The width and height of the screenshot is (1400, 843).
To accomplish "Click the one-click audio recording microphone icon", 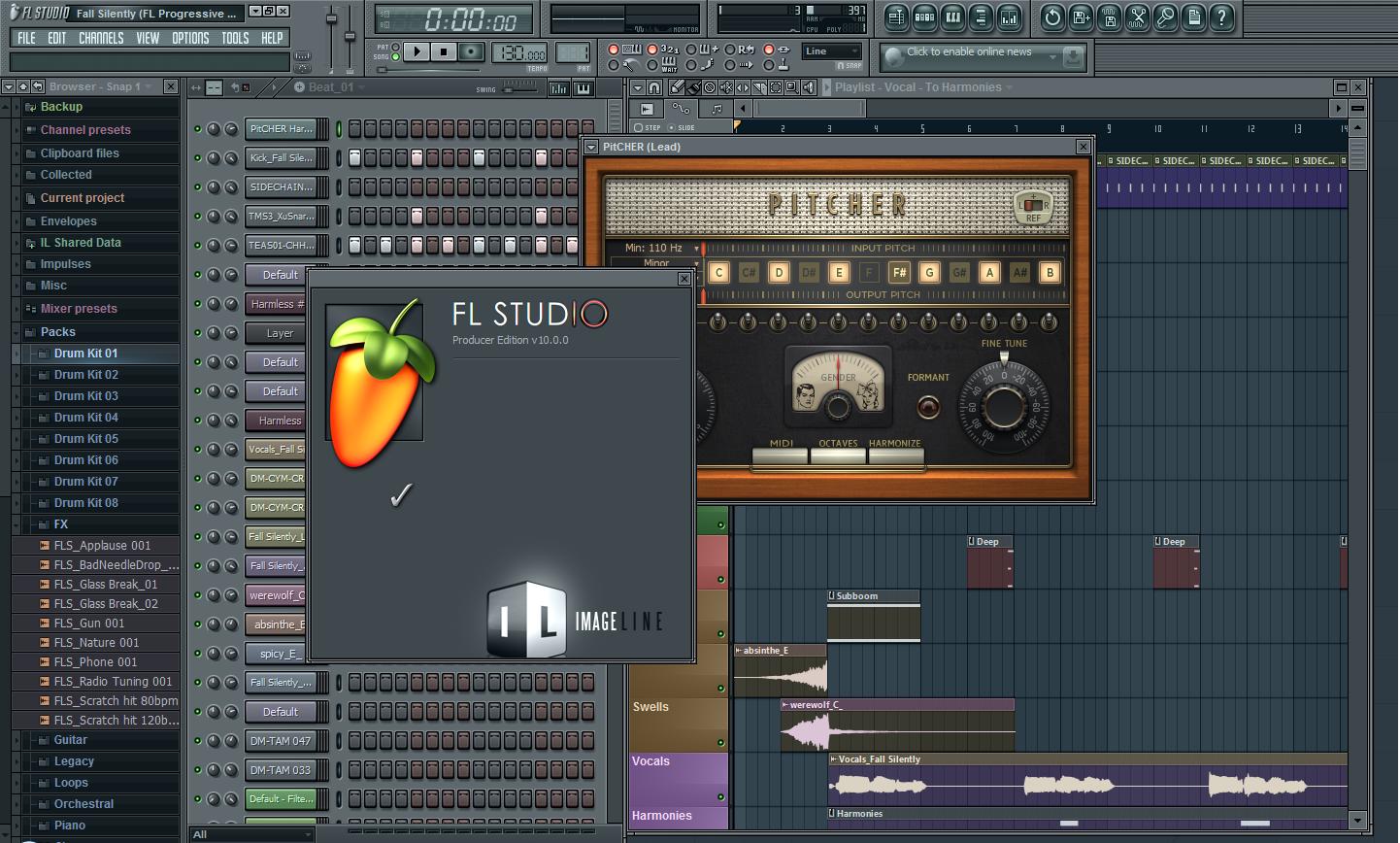I will coord(1165,16).
